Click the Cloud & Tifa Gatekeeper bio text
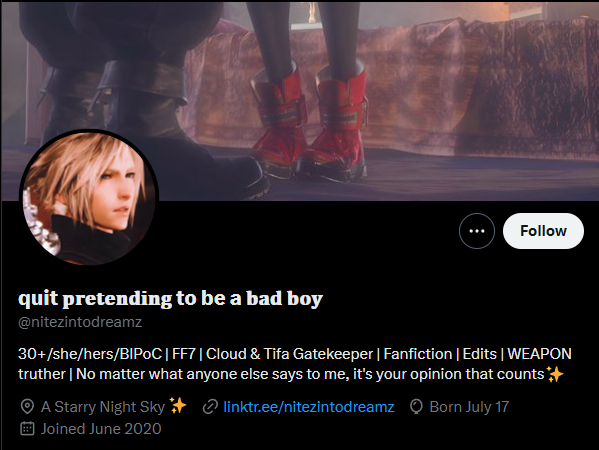Screen dimensions: 599x450 tap(289, 354)
